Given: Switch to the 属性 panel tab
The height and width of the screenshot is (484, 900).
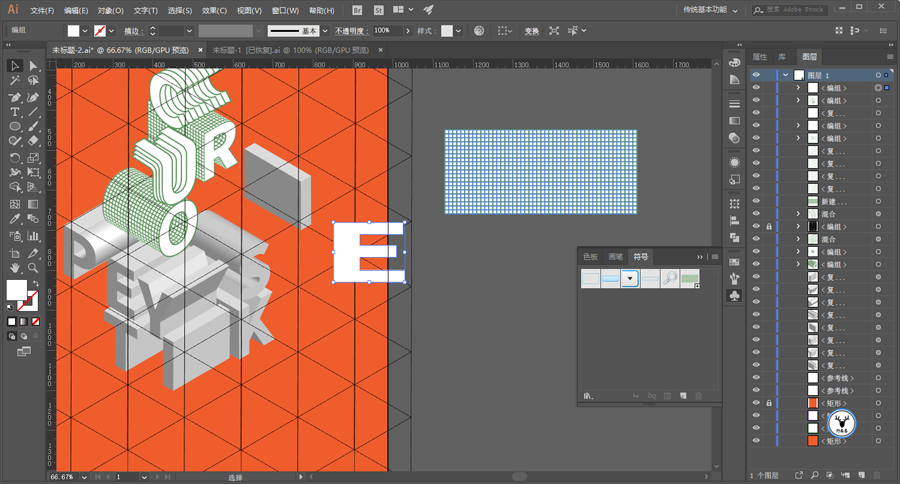Looking at the screenshot, I should [759, 57].
